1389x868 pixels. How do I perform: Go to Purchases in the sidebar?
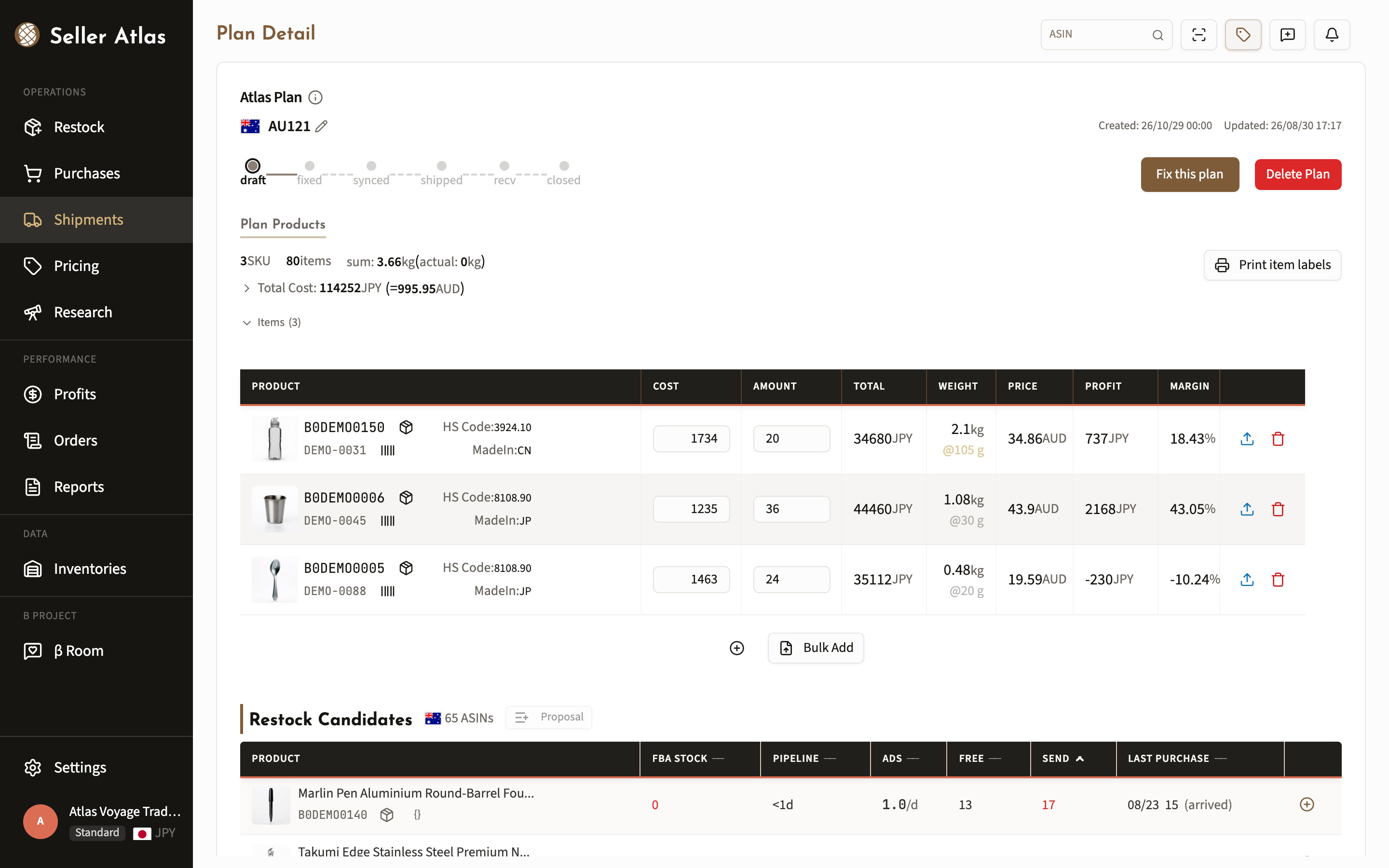click(x=96, y=174)
